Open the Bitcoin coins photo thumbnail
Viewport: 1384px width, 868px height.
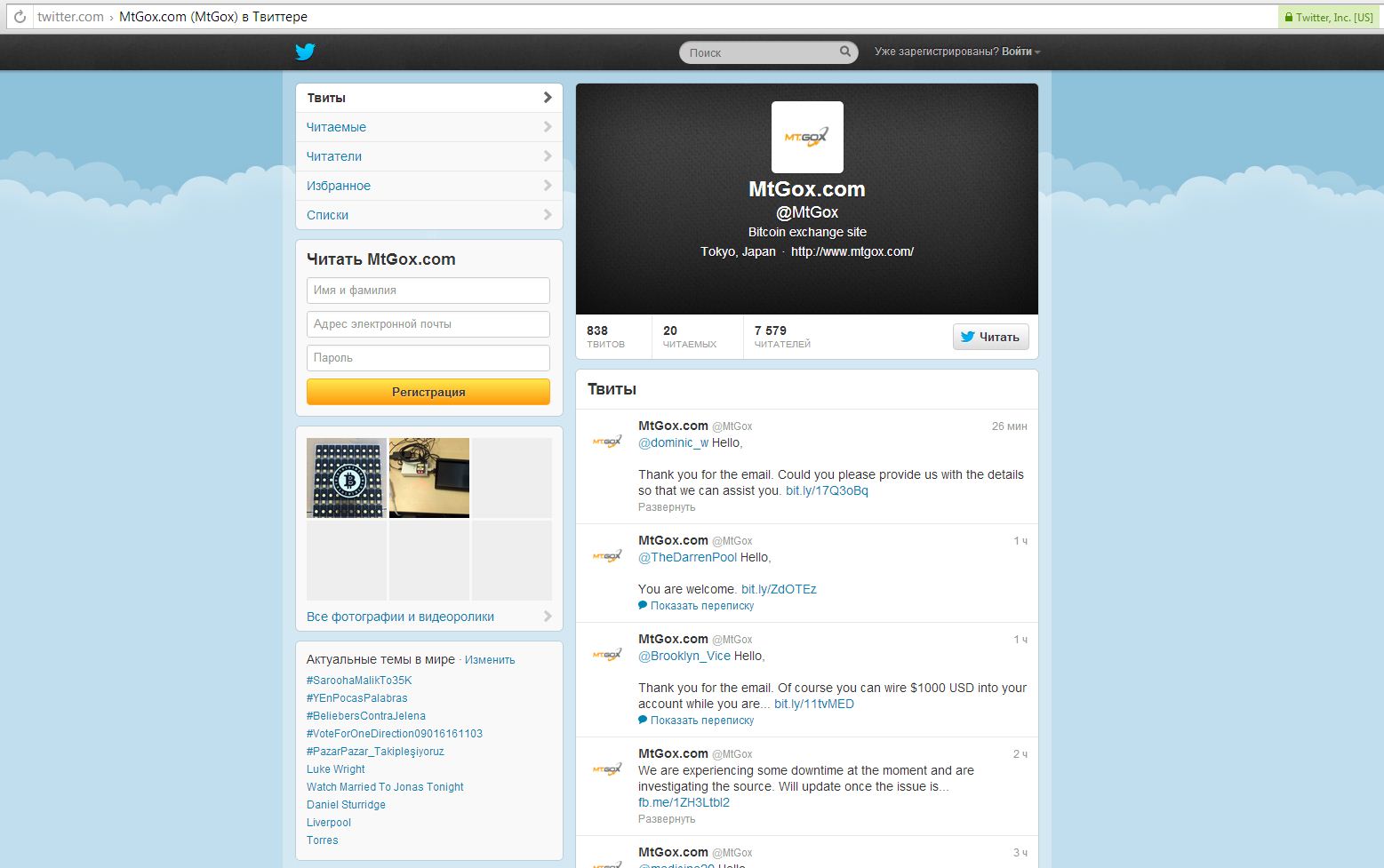tap(347, 478)
